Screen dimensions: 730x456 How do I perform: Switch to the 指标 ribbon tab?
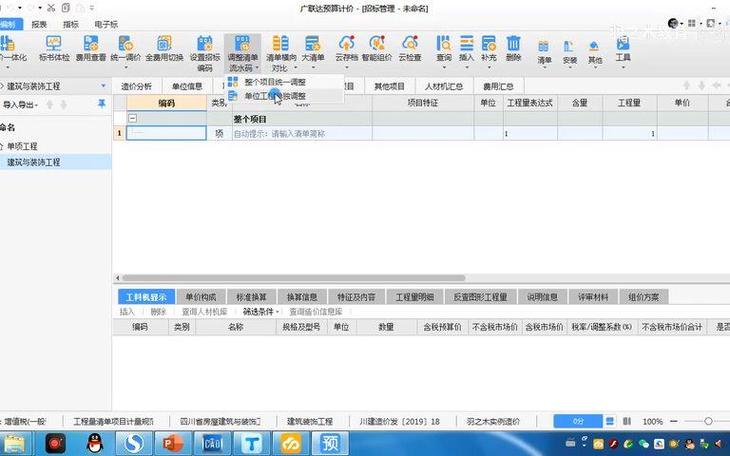click(x=71, y=24)
